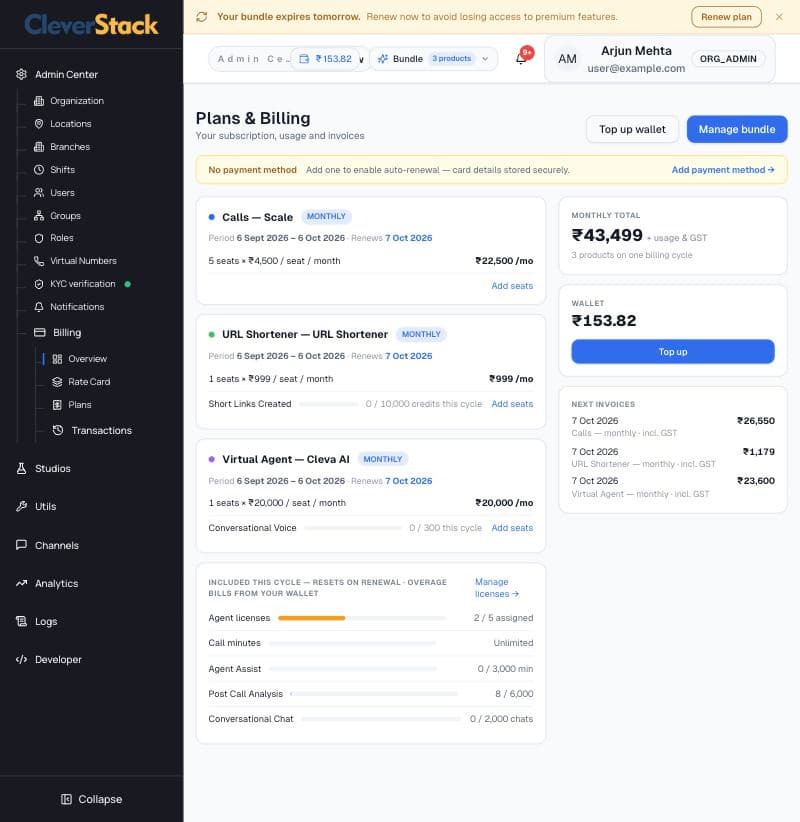Viewport: 800px width, 822px height.
Task: Click the Roles shield icon
Action: 39,238
